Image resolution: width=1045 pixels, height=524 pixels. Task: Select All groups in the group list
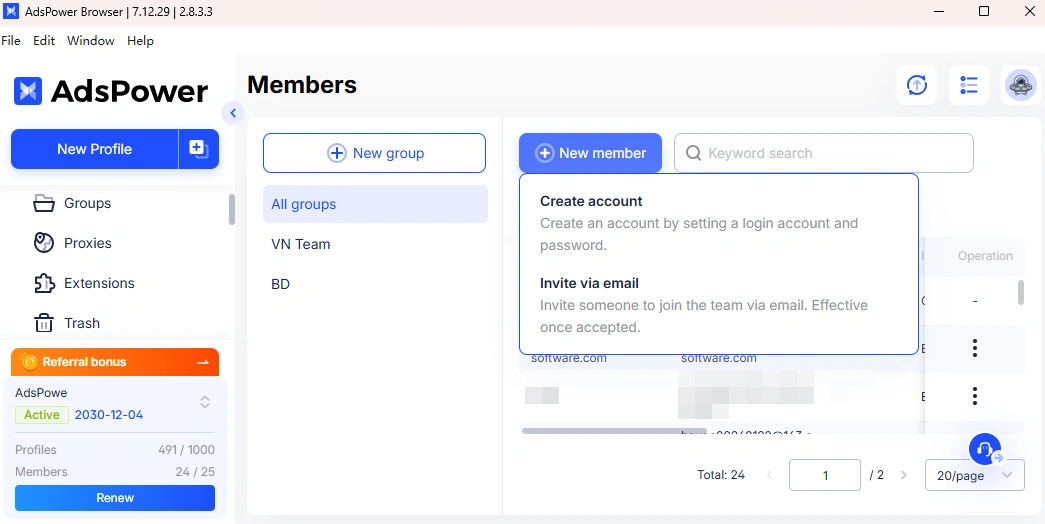tap(375, 204)
